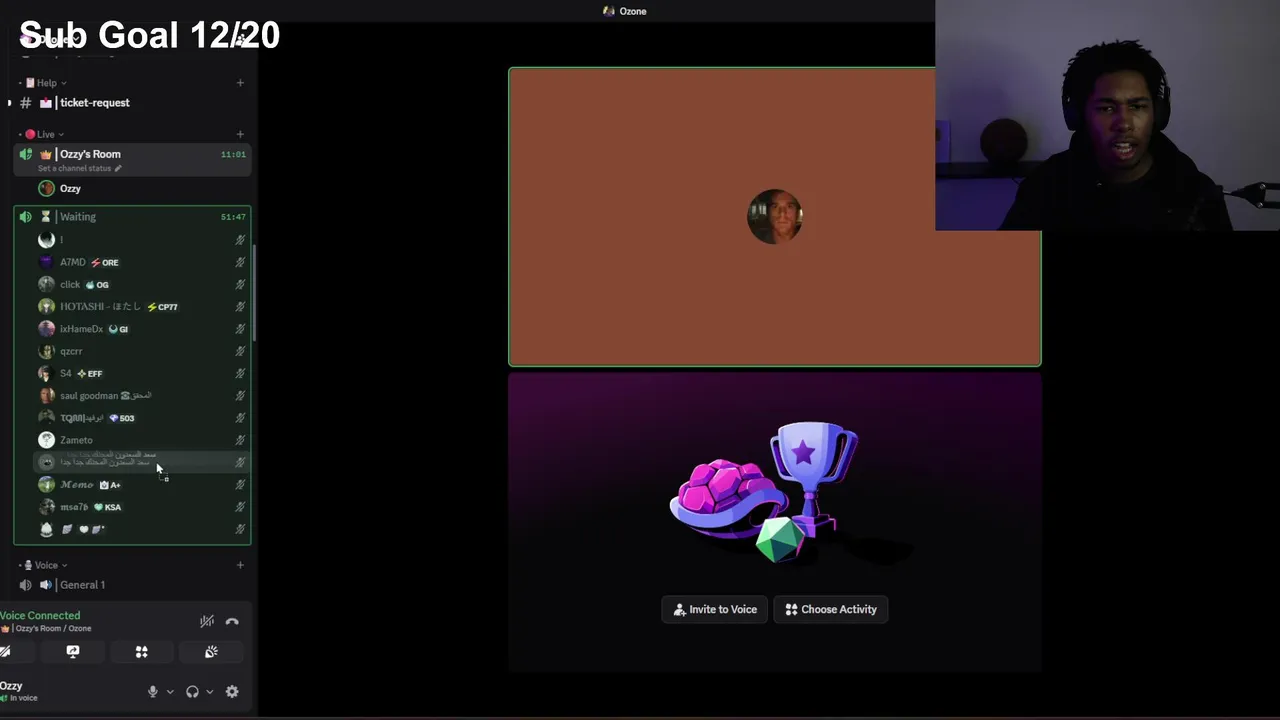The width and height of the screenshot is (1280, 720).
Task: Click the speaker icon of Waiting channel
Action: click(x=25, y=217)
